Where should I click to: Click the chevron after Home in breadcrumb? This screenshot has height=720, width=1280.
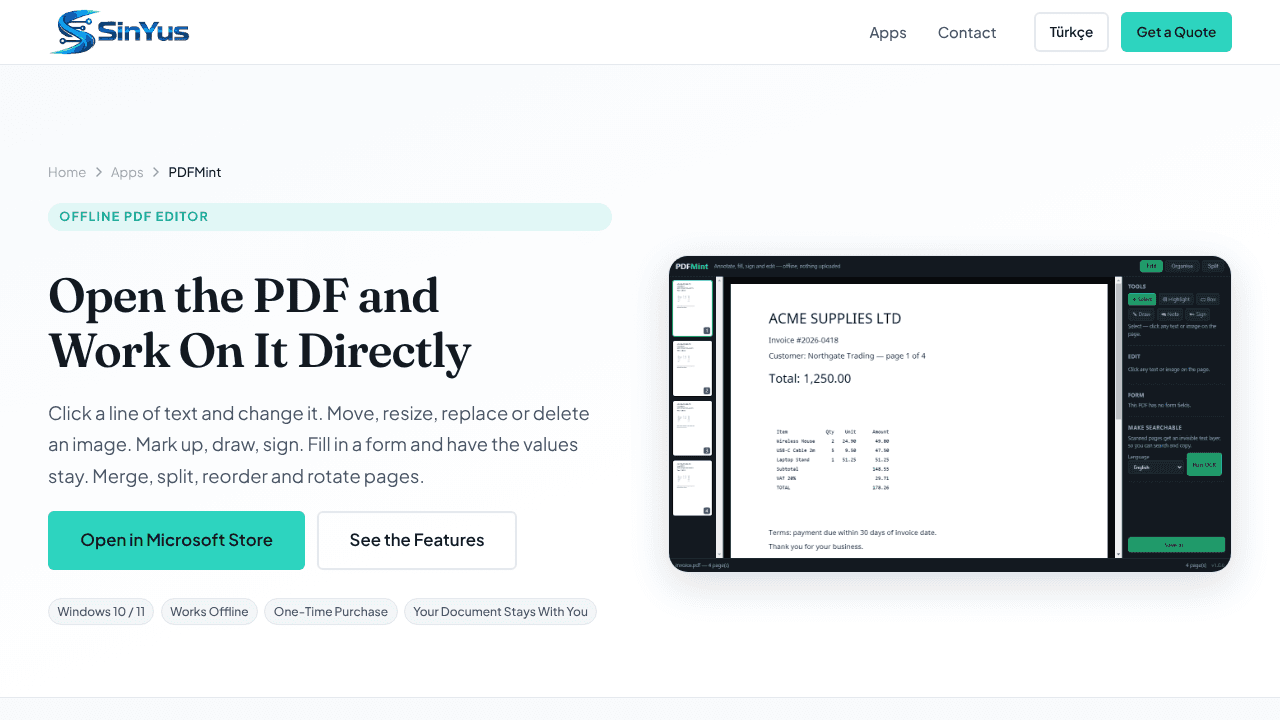(99, 172)
